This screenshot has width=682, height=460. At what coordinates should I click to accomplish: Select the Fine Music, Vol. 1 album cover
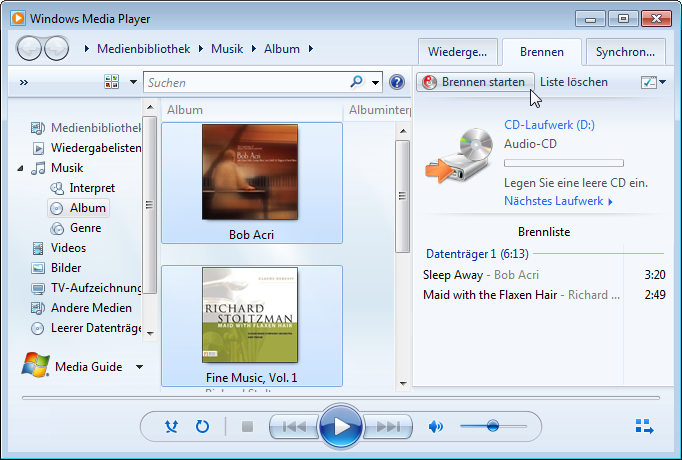tap(250, 315)
